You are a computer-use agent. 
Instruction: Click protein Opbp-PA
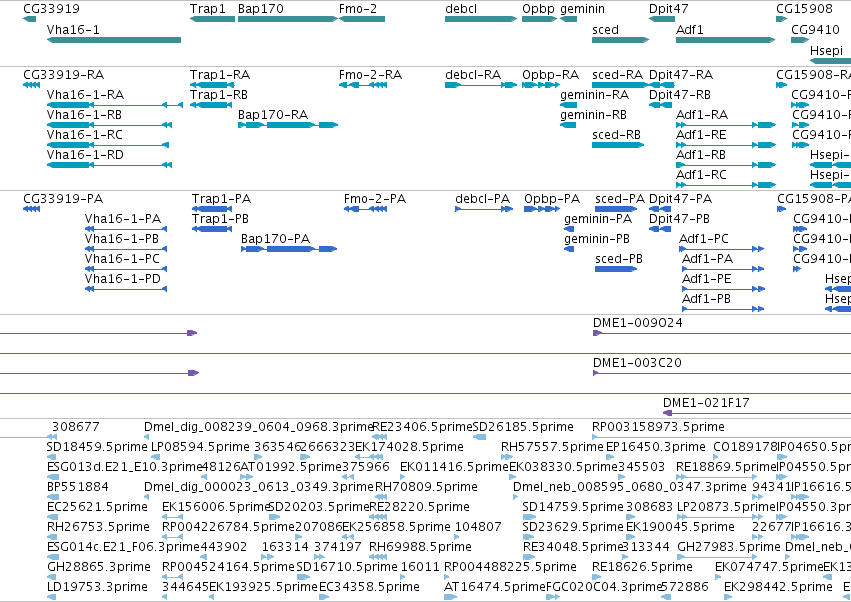(x=542, y=209)
